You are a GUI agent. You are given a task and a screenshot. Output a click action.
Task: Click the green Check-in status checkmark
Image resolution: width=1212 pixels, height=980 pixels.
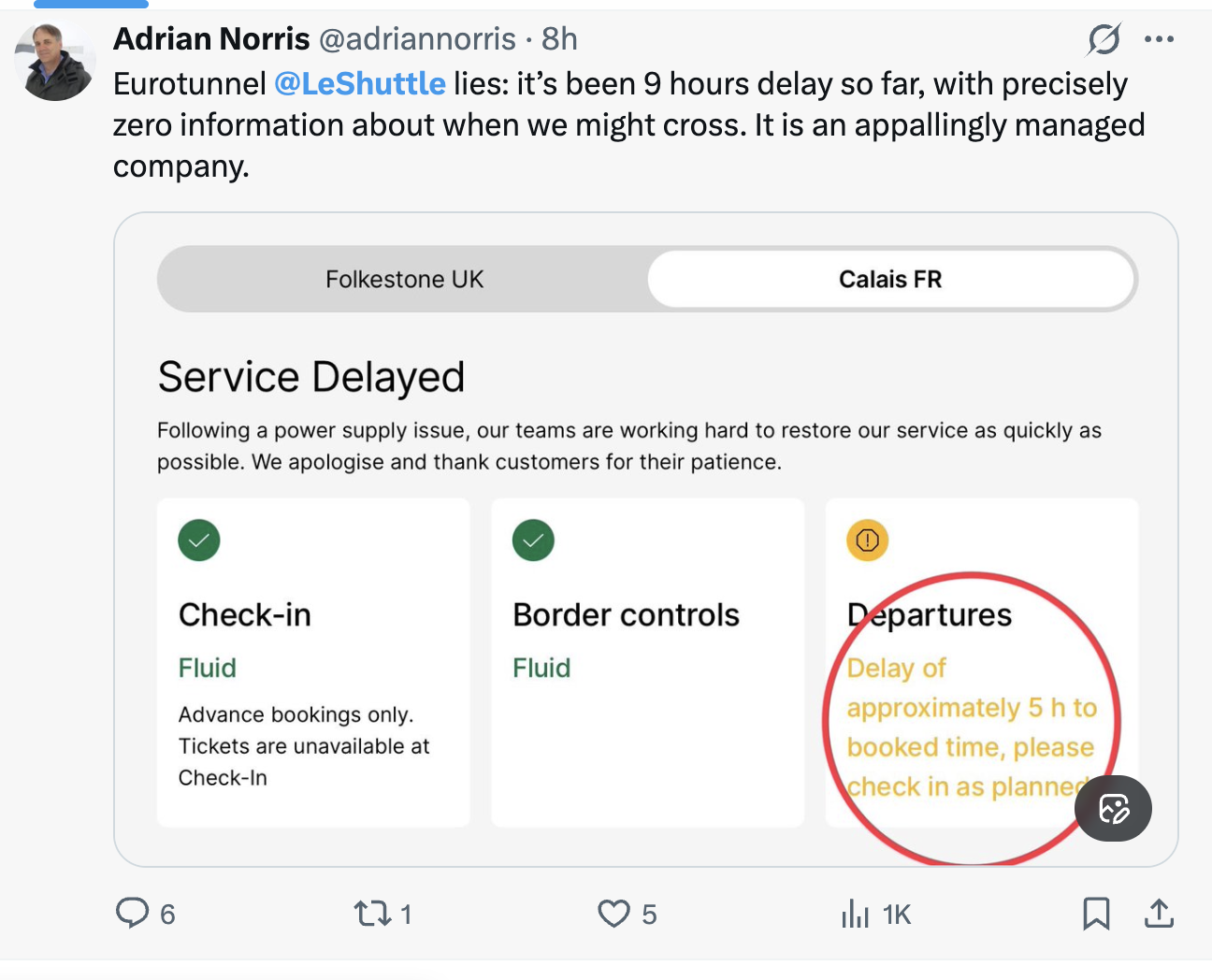tap(199, 540)
